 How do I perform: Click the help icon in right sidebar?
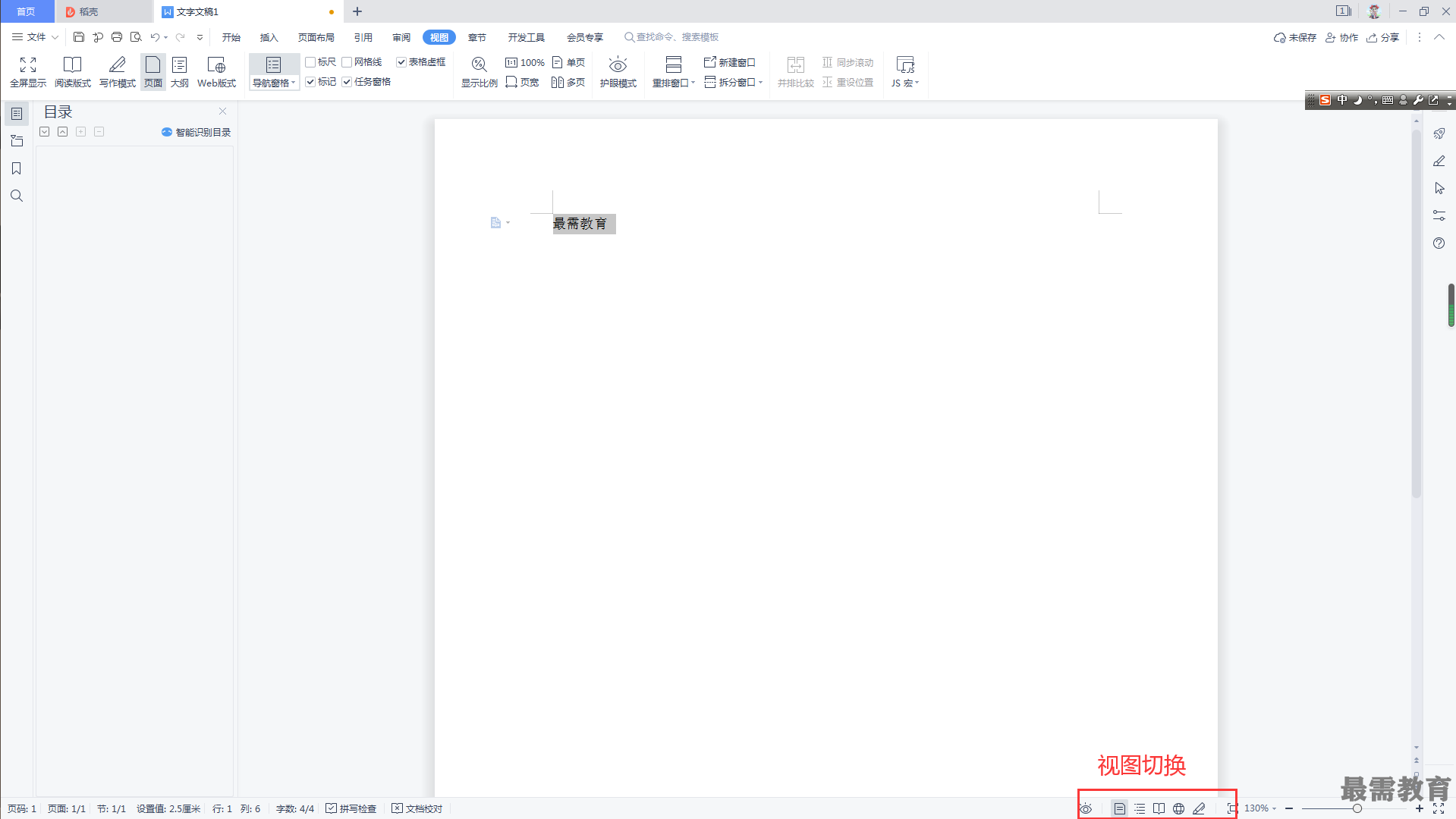(1439, 243)
